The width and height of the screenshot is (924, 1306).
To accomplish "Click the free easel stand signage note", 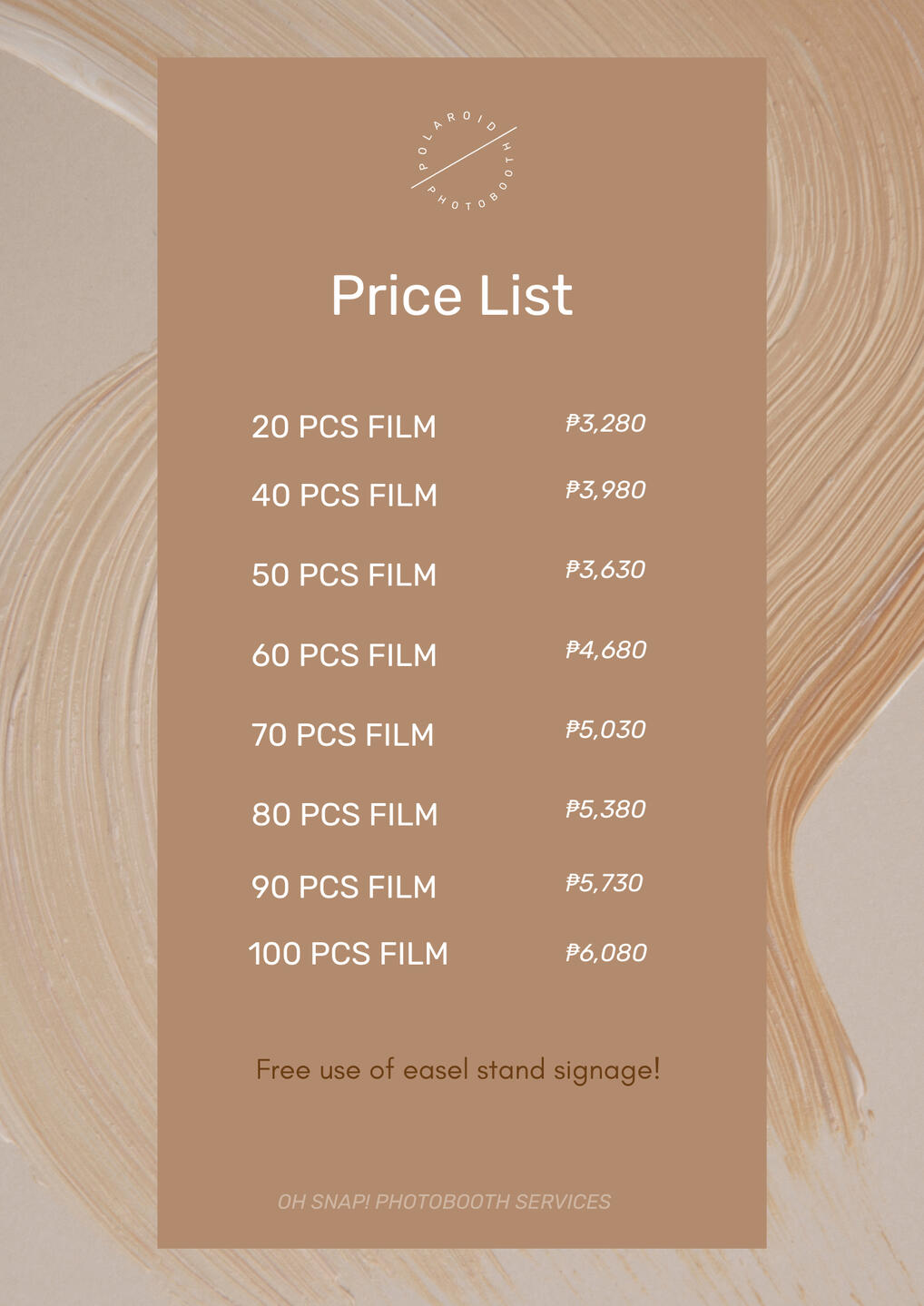I will (x=458, y=1070).
